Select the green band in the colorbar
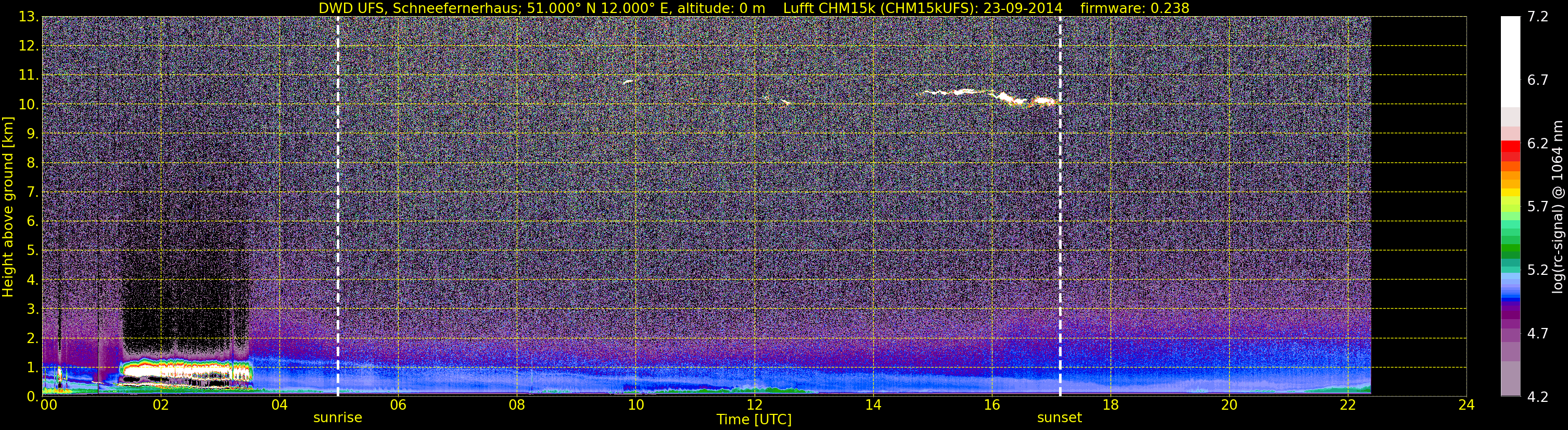Viewport: 1568px width, 430px height. [1510, 248]
